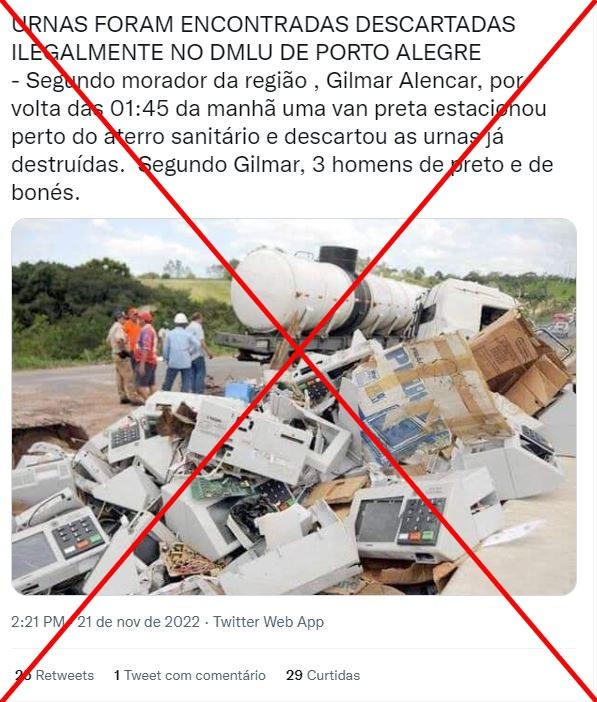Click the headline "URNAS FORAM ENCONTRADAS DESCARTADAS"
597x702 pixels.
click(x=263, y=24)
